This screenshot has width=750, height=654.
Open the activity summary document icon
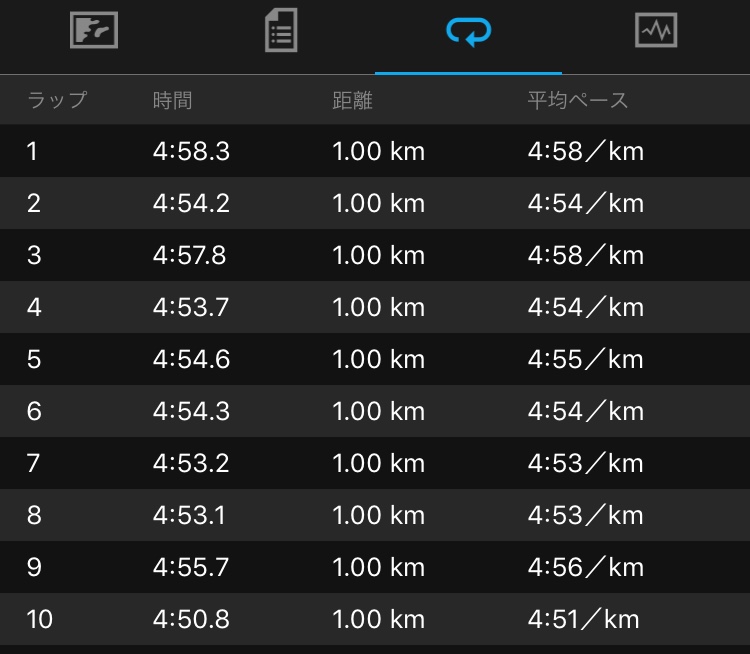281,30
